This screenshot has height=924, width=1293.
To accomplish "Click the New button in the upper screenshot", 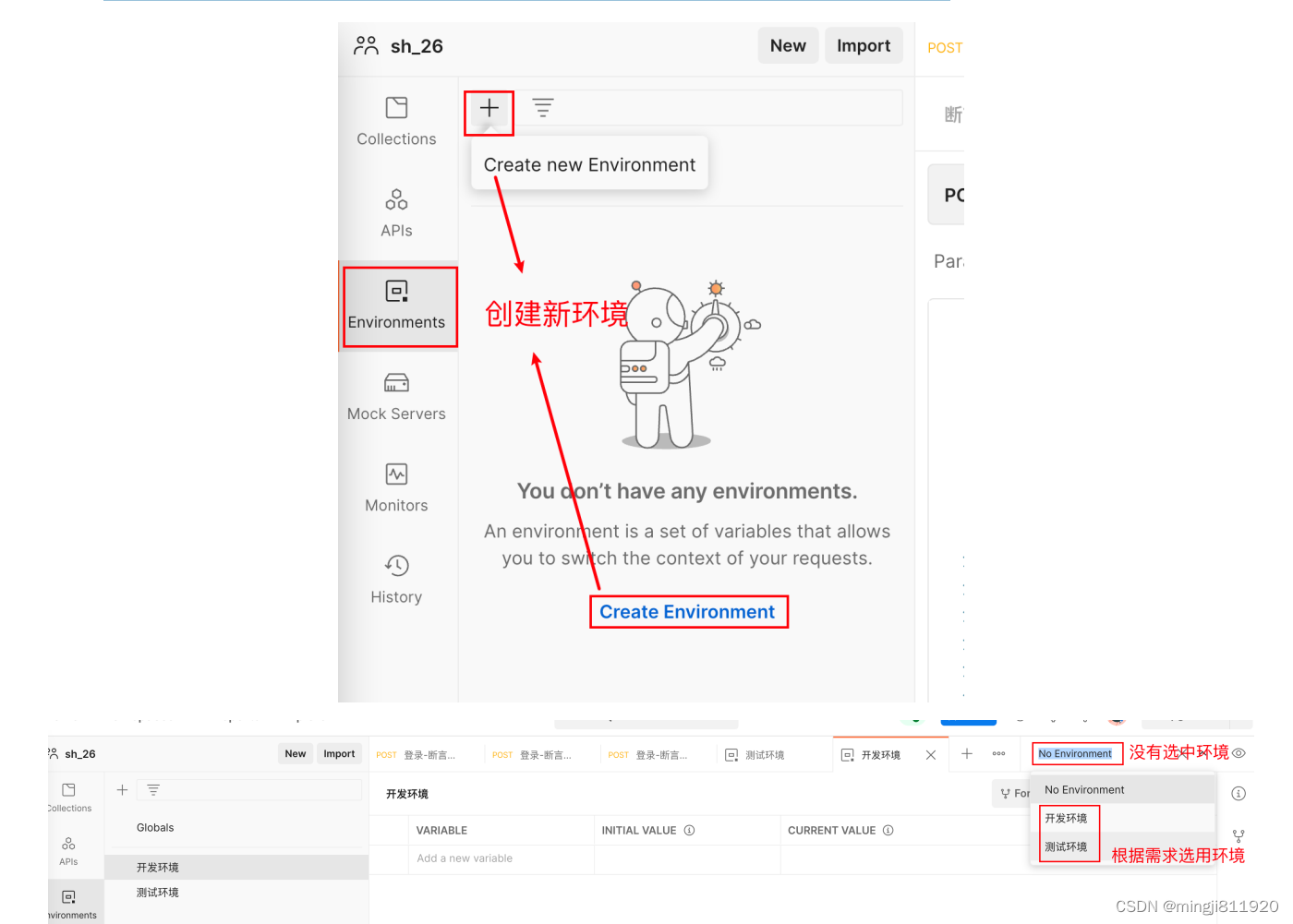I will tap(788, 45).
